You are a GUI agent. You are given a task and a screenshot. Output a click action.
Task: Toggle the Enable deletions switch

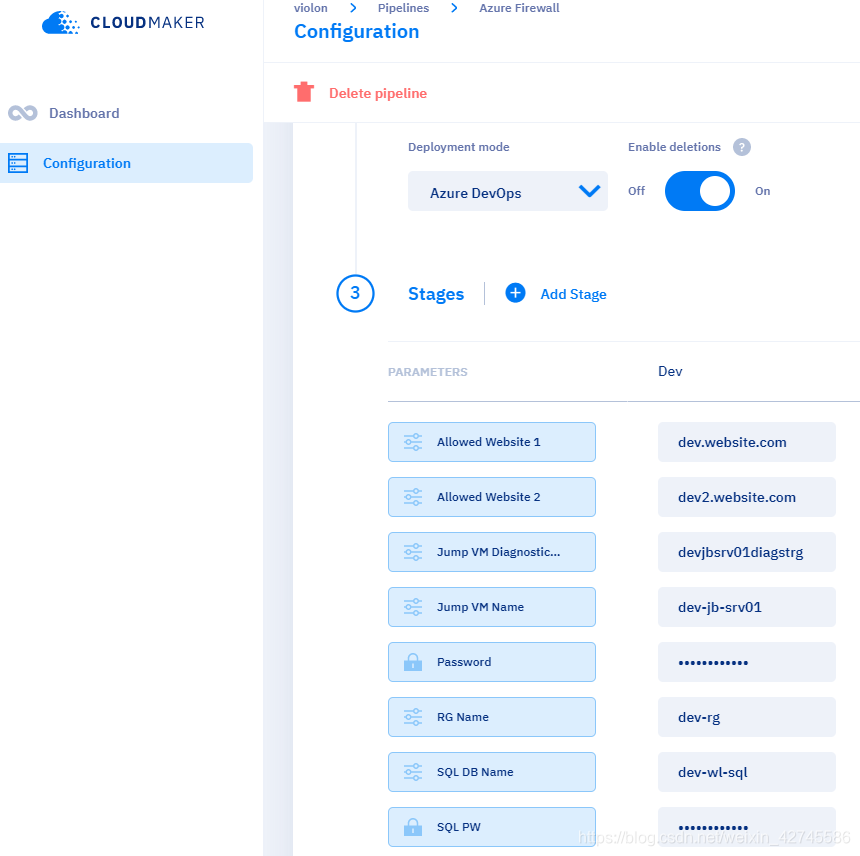click(699, 191)
